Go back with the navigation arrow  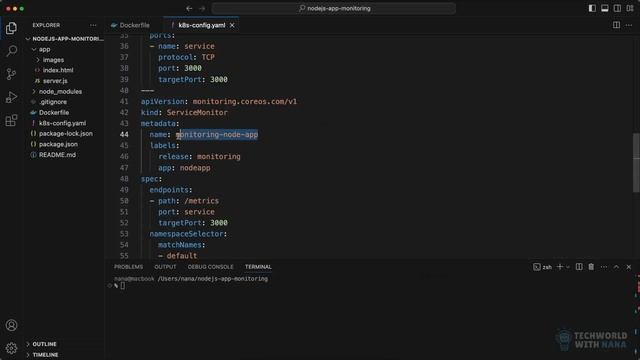(189, 8)
